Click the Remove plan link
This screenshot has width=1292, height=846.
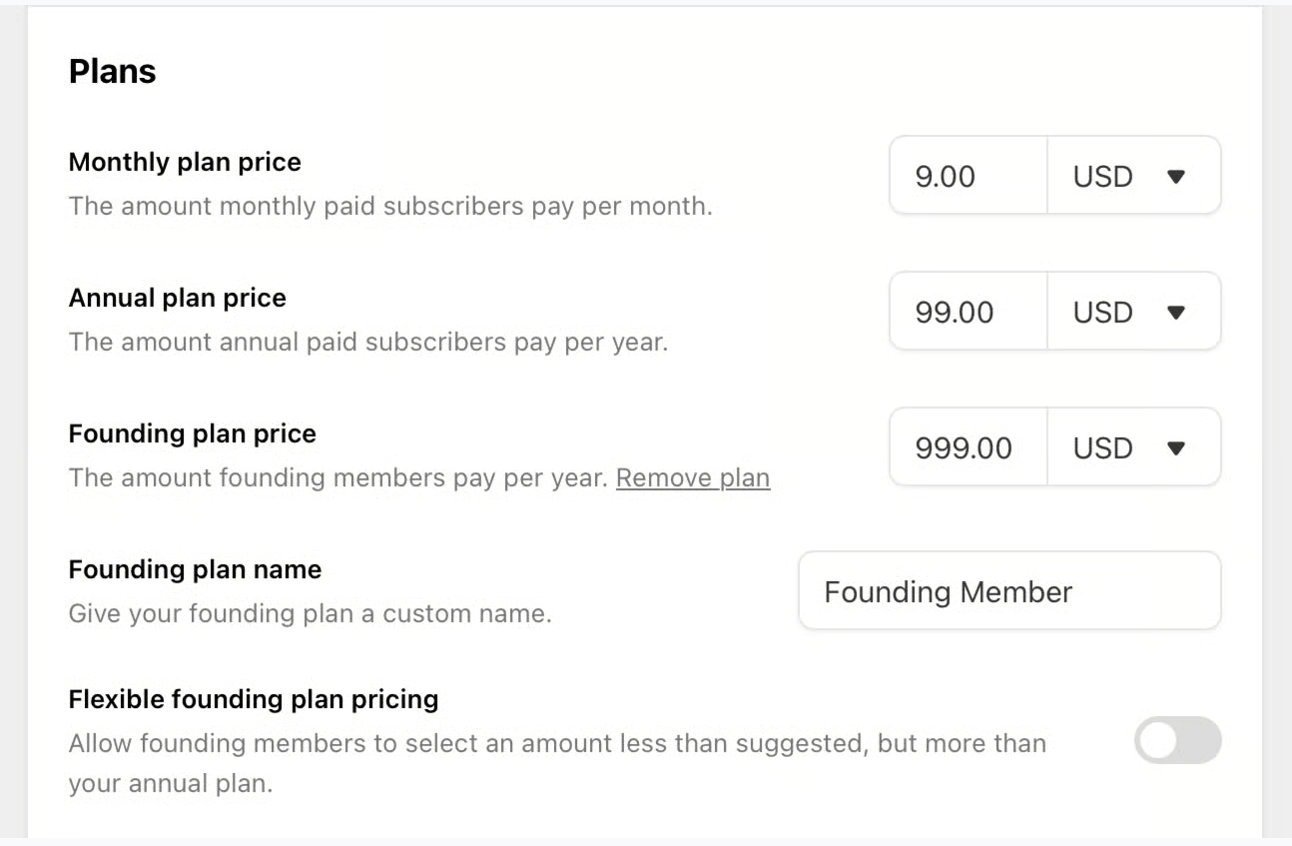coord(692,478)
